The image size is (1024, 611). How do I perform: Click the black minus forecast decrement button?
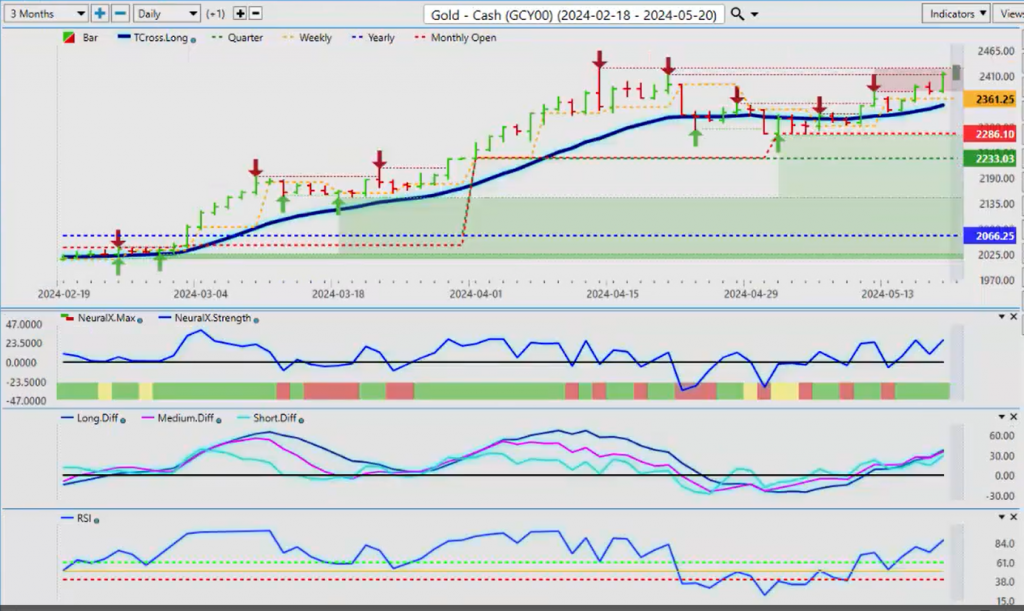point(255,13)
